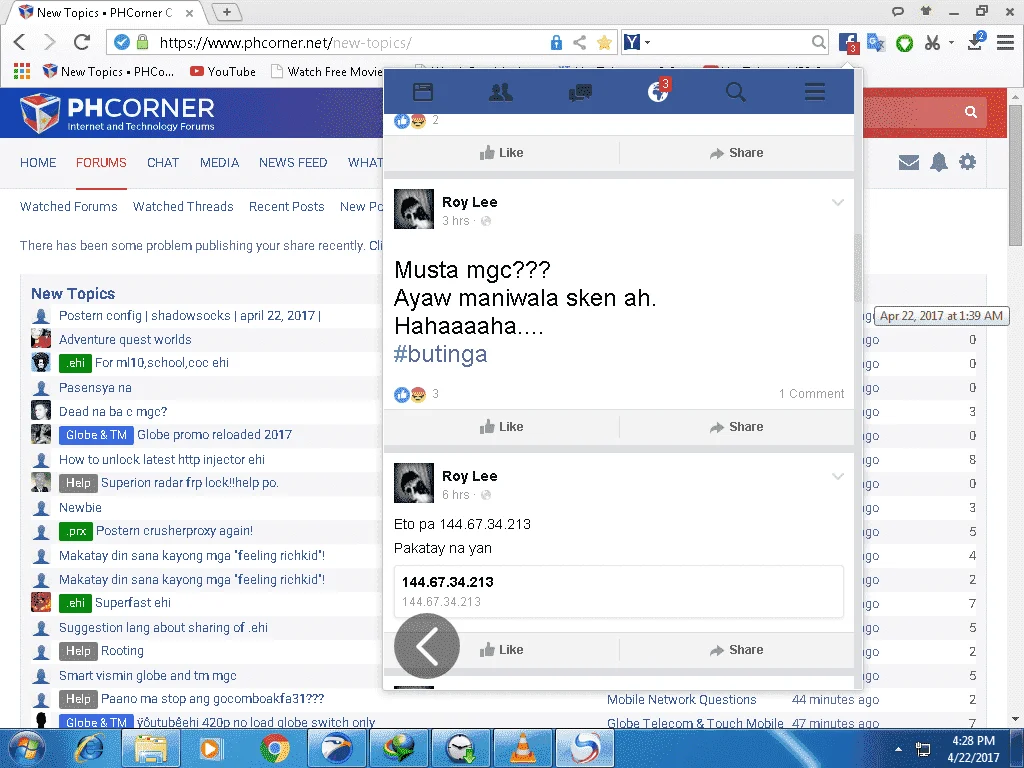Image resolution: width=1024 pixels, height=768 pixels.
Task: Switch to Watched Threads tab
Action: click(x=183, y=206)
